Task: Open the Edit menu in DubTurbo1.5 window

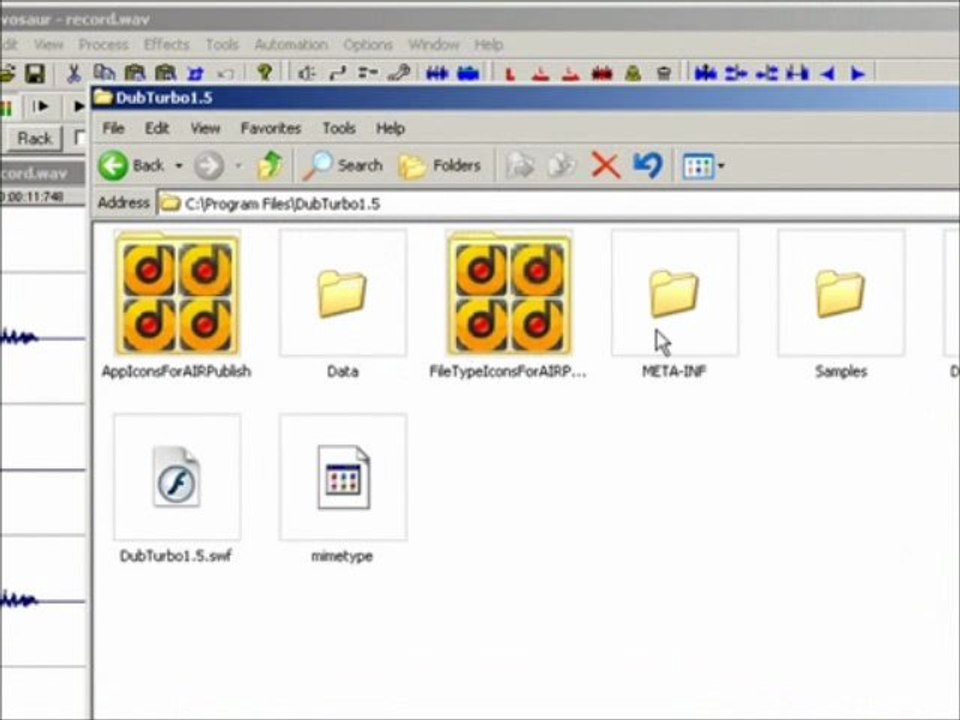Action: [x=157, y=128]
